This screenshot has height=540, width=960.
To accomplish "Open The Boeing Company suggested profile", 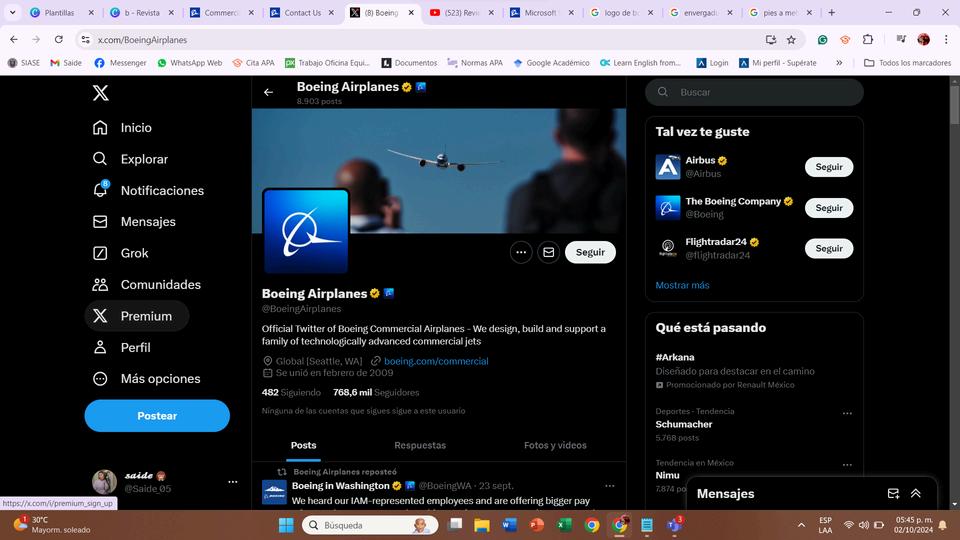I will (733, 201).
